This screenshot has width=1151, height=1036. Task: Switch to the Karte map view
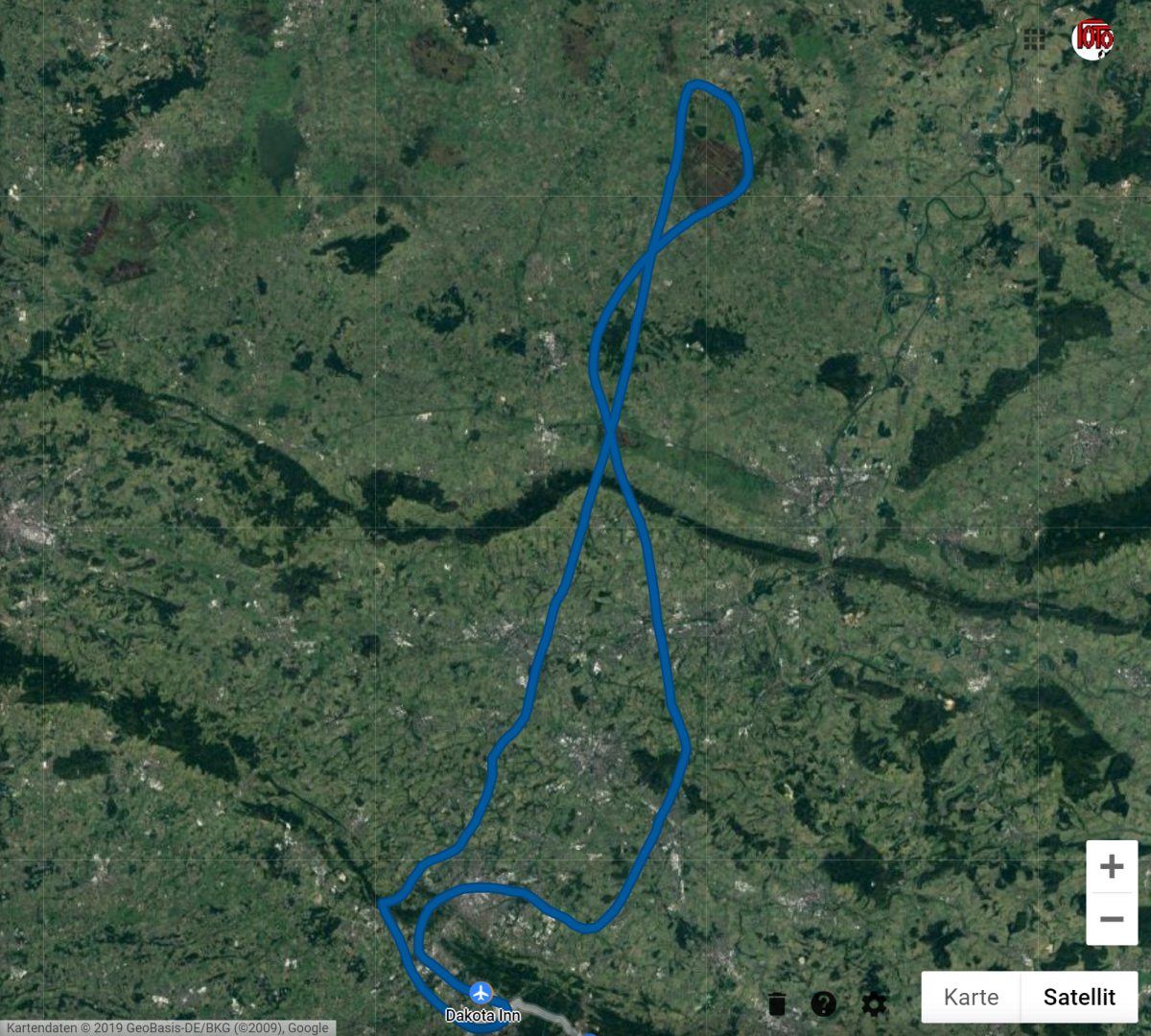(x=971, y=997)
